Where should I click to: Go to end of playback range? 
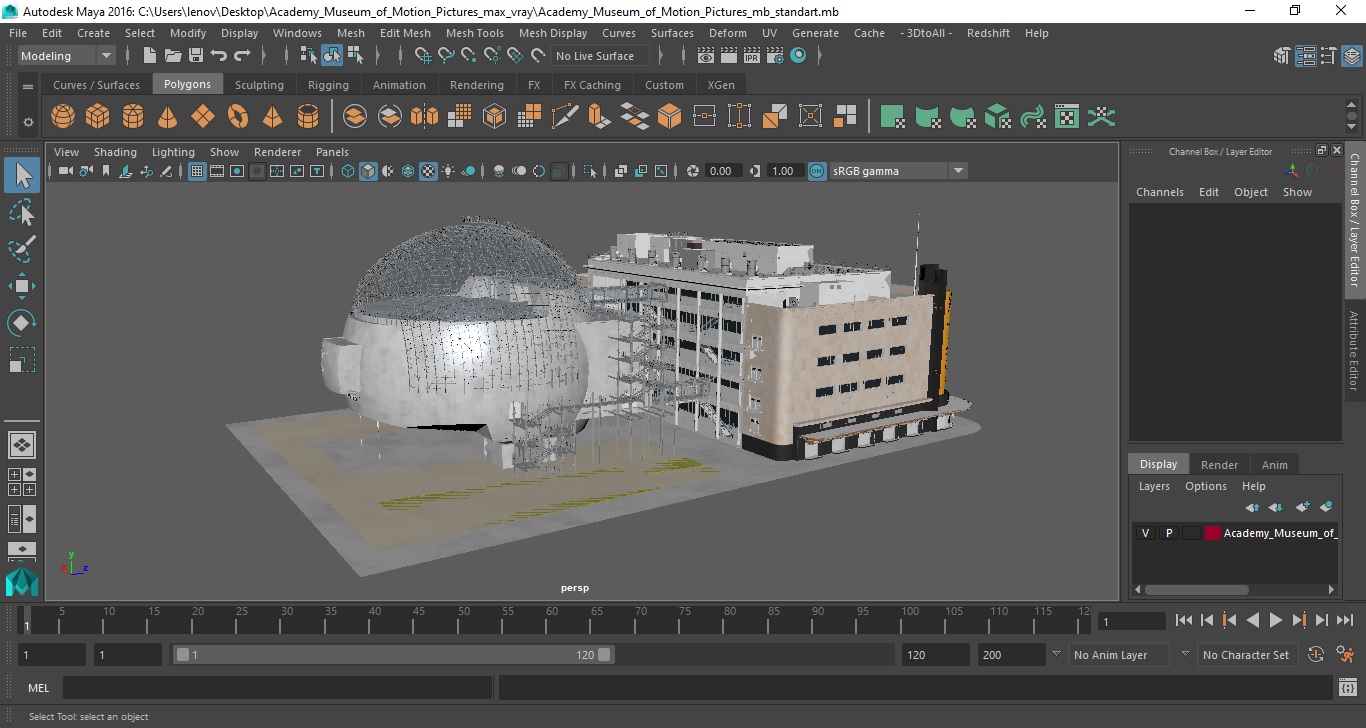pyautogui.click(x=1345, y=620)
